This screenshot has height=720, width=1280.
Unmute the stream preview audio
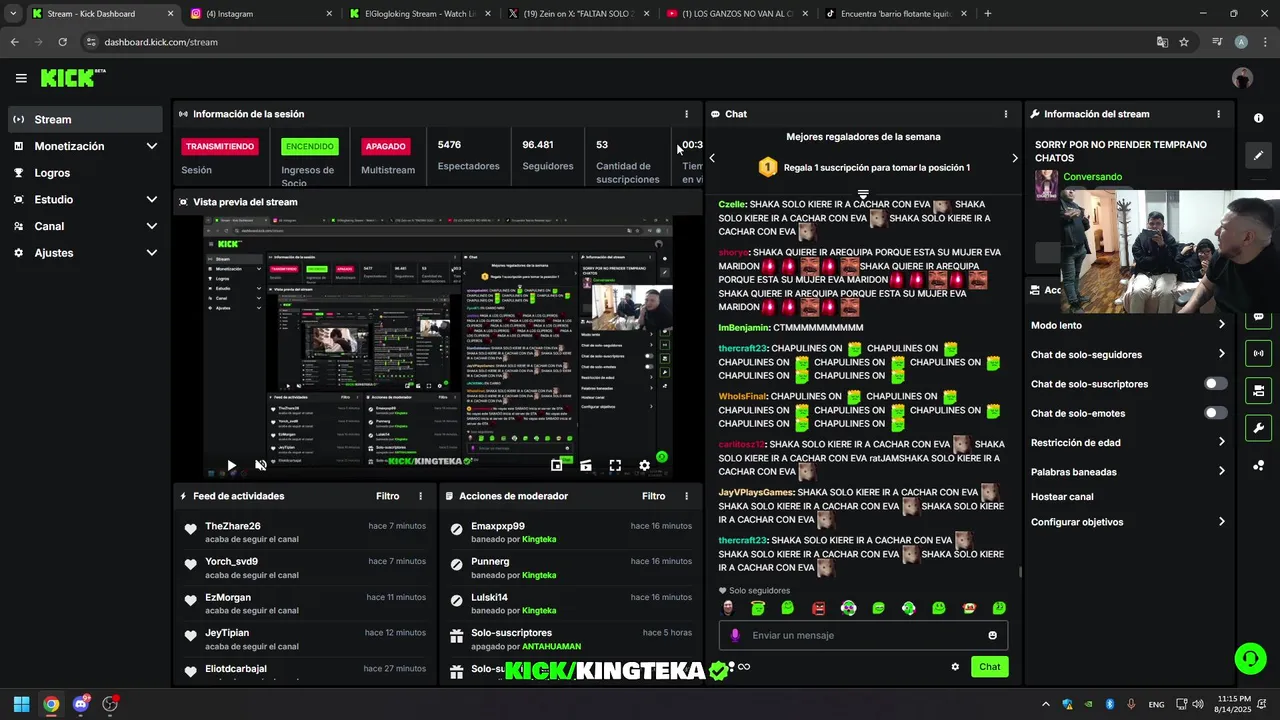click(x=261, y=465)
